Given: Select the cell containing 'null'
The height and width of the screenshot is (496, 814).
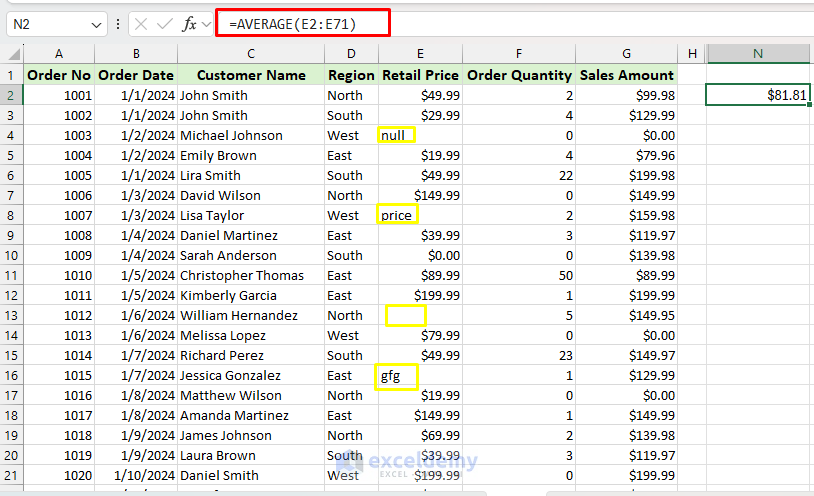Looking at the screenshot, I should tap(420, 135).
